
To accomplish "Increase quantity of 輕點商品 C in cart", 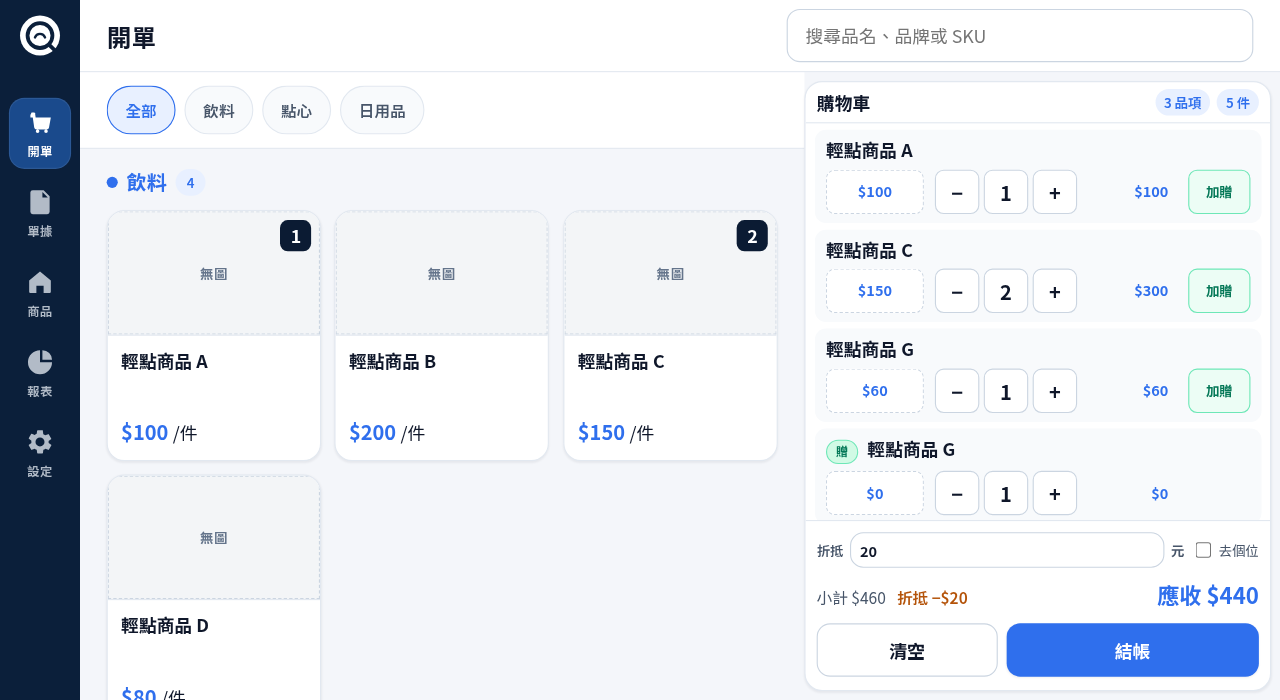I will pyautogui.click(x=1055, y=291).
